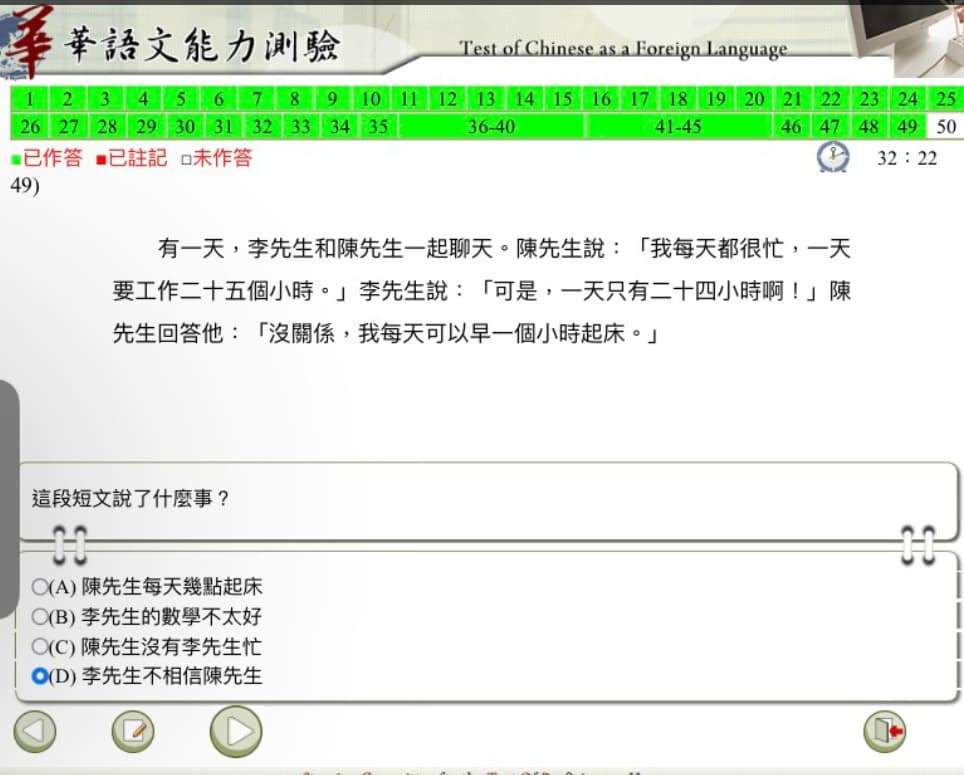Go to question 50 in navigator
Viewport: 964px width, 775px height.
(946, 127)
